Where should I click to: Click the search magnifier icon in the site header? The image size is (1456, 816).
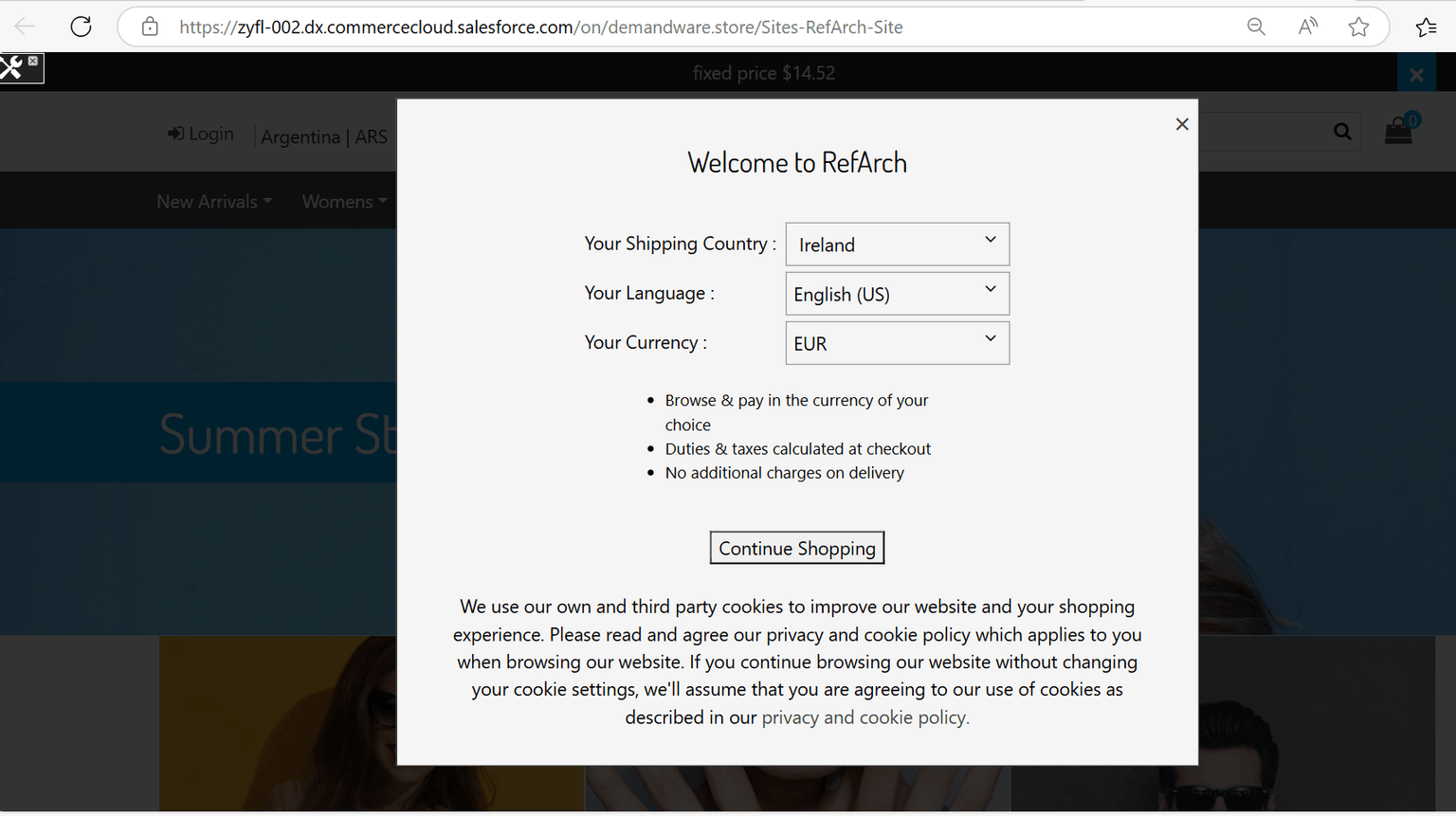pyautogui.click(x=1342, y=132)
